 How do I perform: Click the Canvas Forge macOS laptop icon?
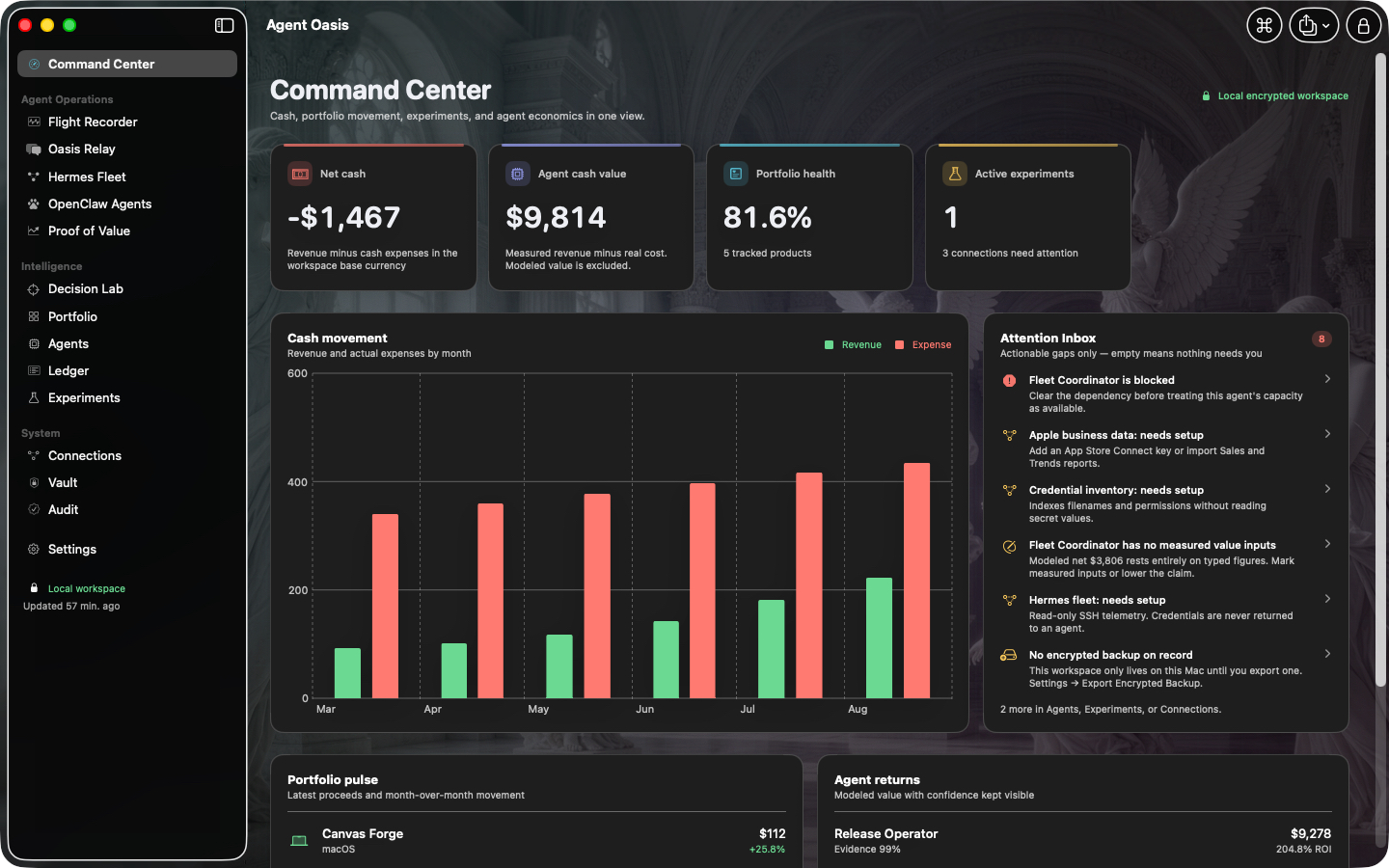[x=300, y=841]
